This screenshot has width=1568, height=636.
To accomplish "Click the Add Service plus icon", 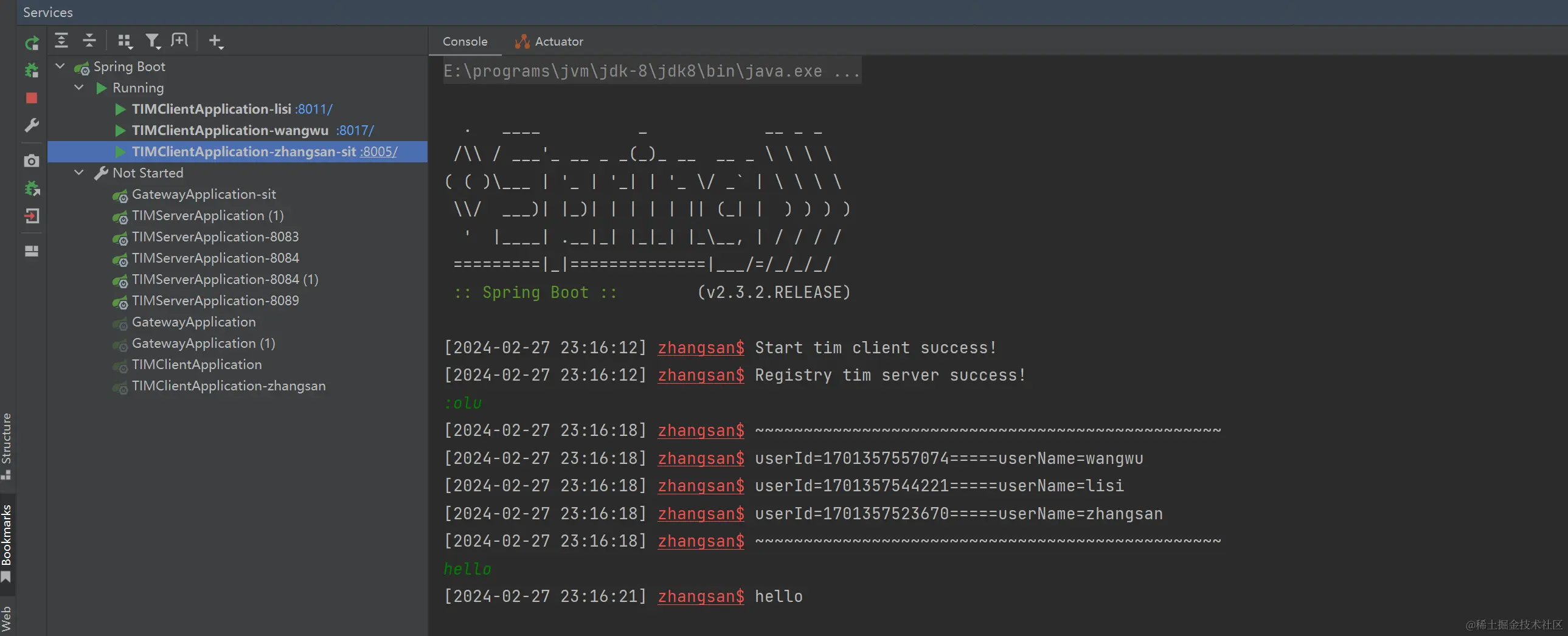I will pyautogui.click(x=215, y=41).
